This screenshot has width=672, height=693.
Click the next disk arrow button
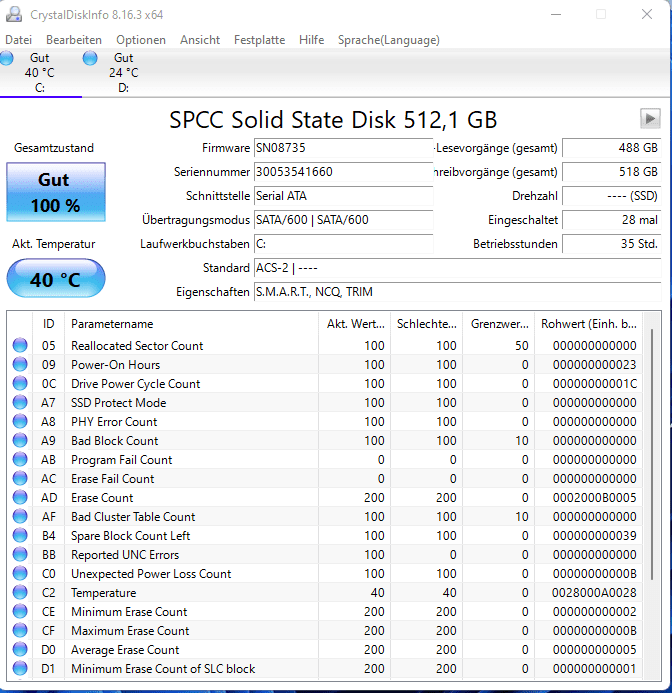click(x=650, y=119)
